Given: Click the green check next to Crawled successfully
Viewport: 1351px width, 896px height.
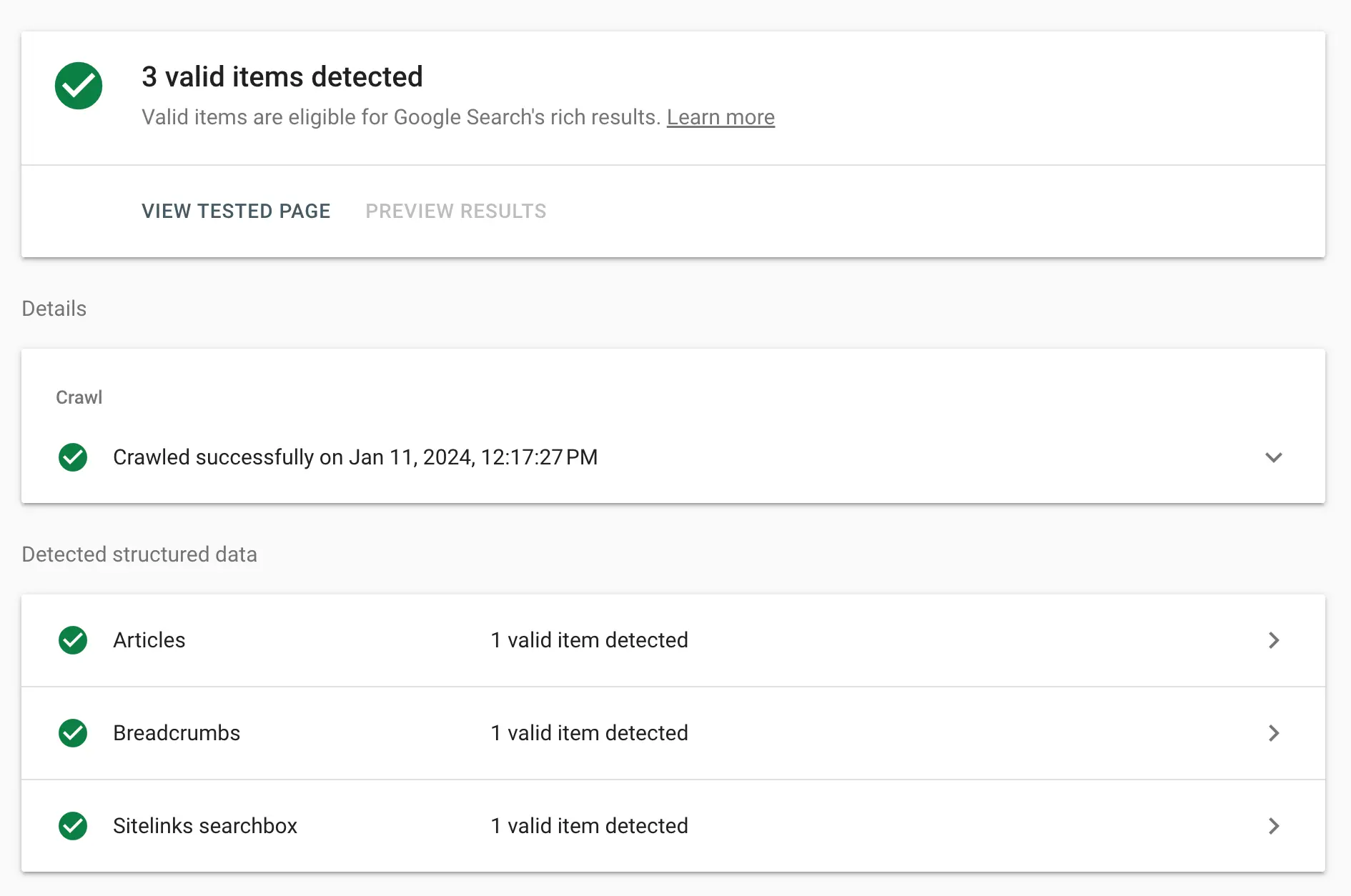Looking at the screenshot, I should (x=73, y=457).
